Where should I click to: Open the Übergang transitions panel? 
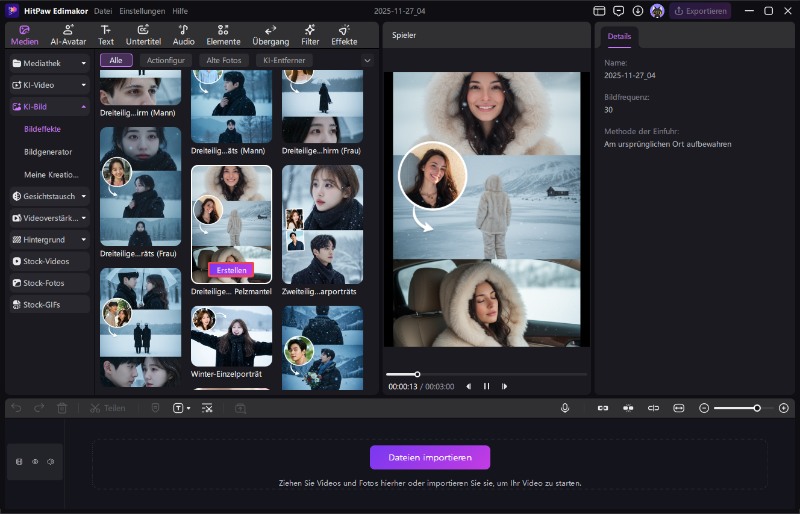(x=271, y=35)
